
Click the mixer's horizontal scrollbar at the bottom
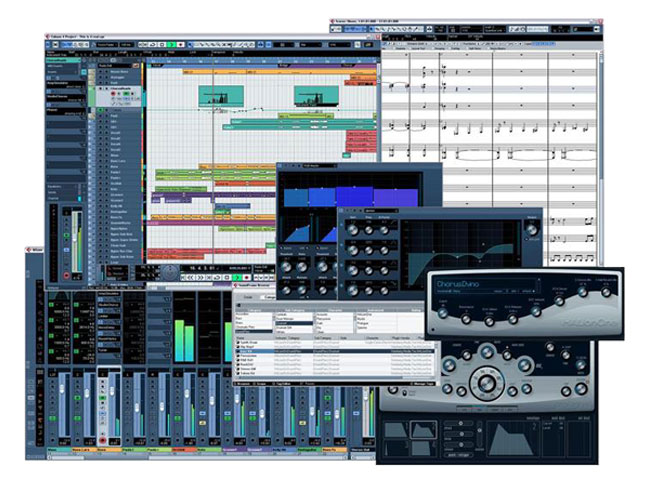pos(198,457)
